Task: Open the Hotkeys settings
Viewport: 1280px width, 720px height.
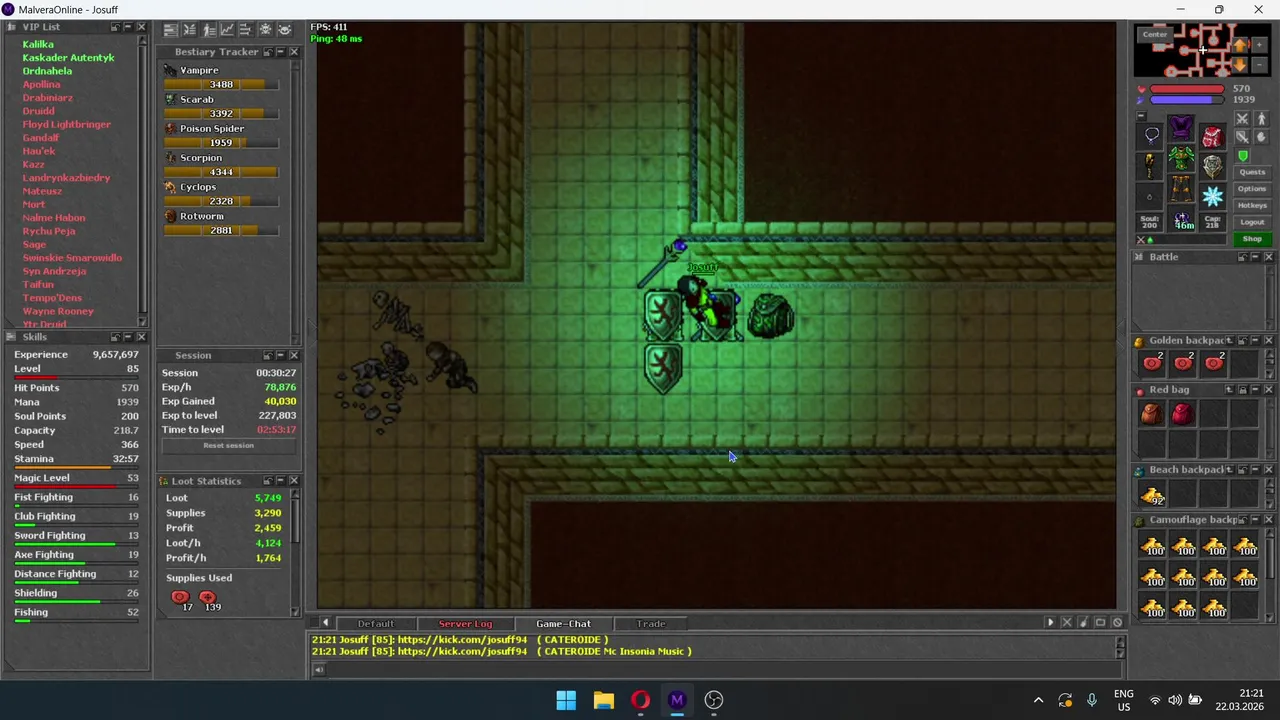Action: [x=1253, y=205]
